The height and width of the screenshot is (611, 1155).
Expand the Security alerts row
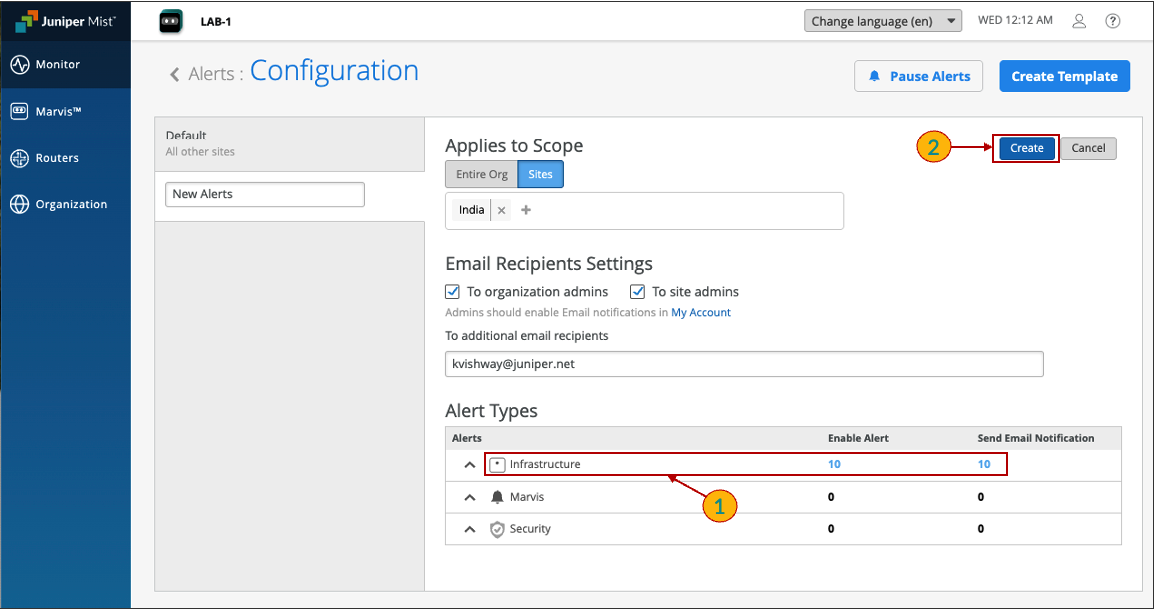pyautogui.click(x=470, y=529)
